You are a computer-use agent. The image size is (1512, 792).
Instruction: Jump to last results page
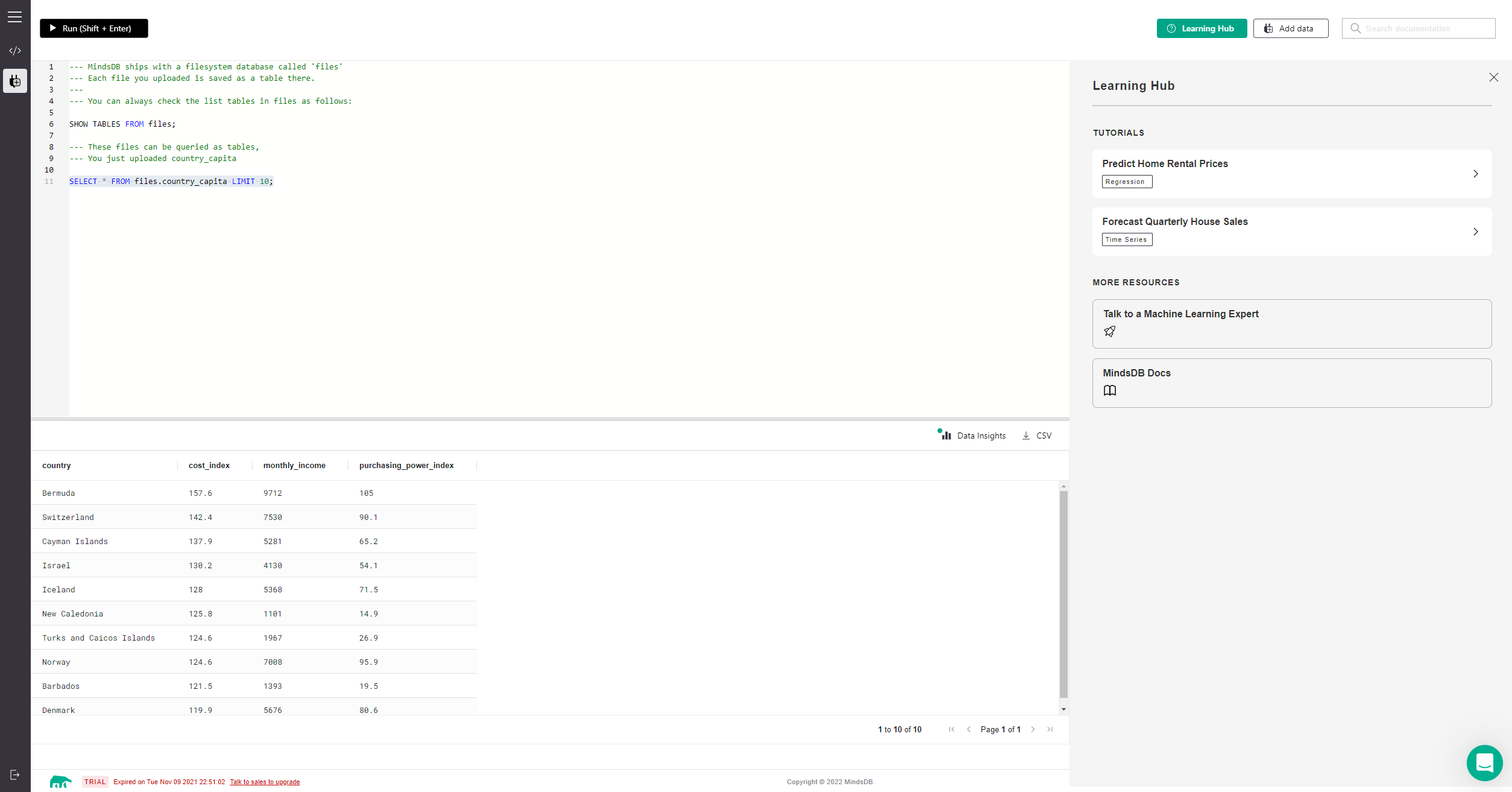1050,729
